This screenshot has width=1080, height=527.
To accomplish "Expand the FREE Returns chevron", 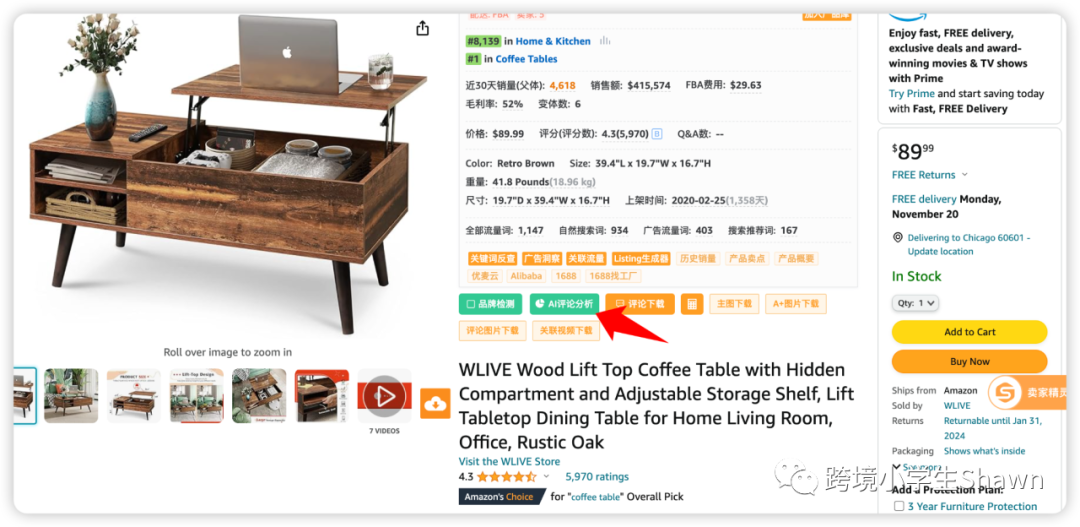I will click(x=964, y=175).
